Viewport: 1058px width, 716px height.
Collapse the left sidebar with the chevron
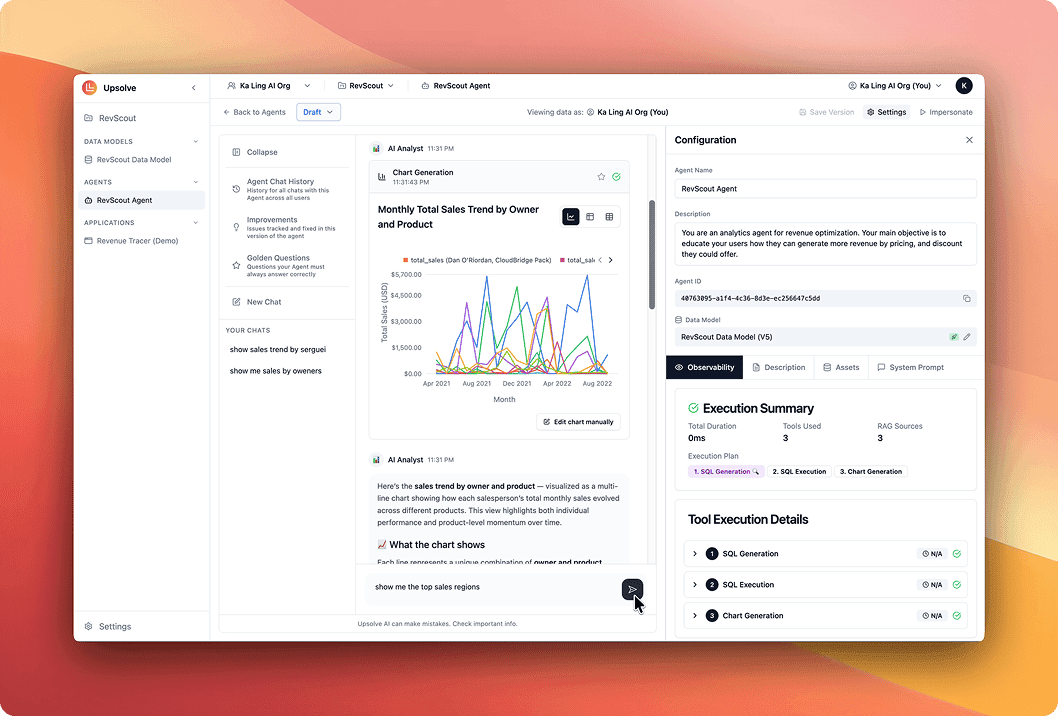[x=194, y=88]
